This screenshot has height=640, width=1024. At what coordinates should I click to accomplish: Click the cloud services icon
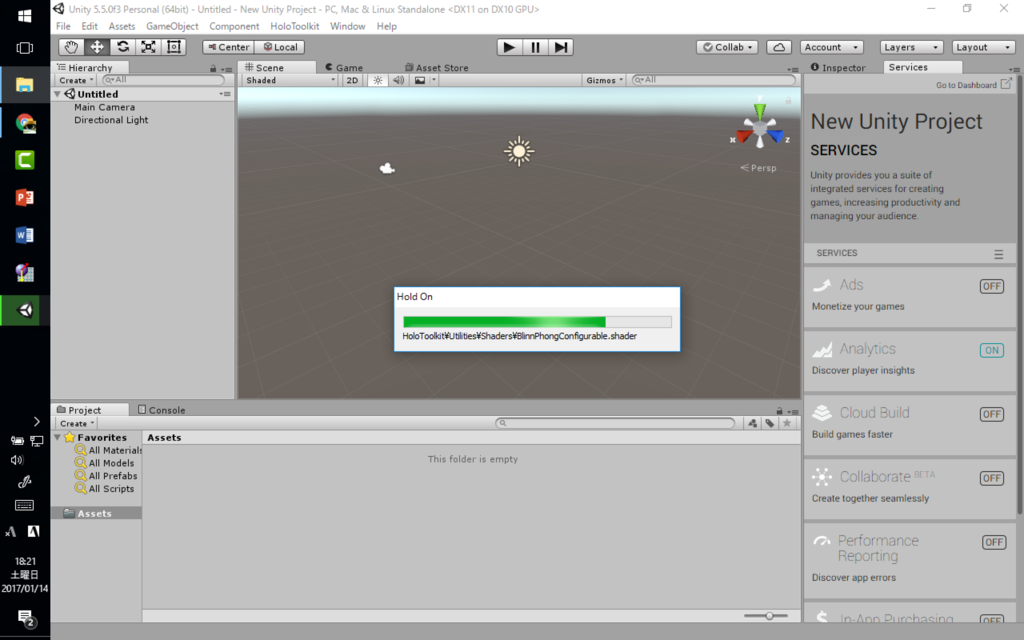(x=778, y=47)
